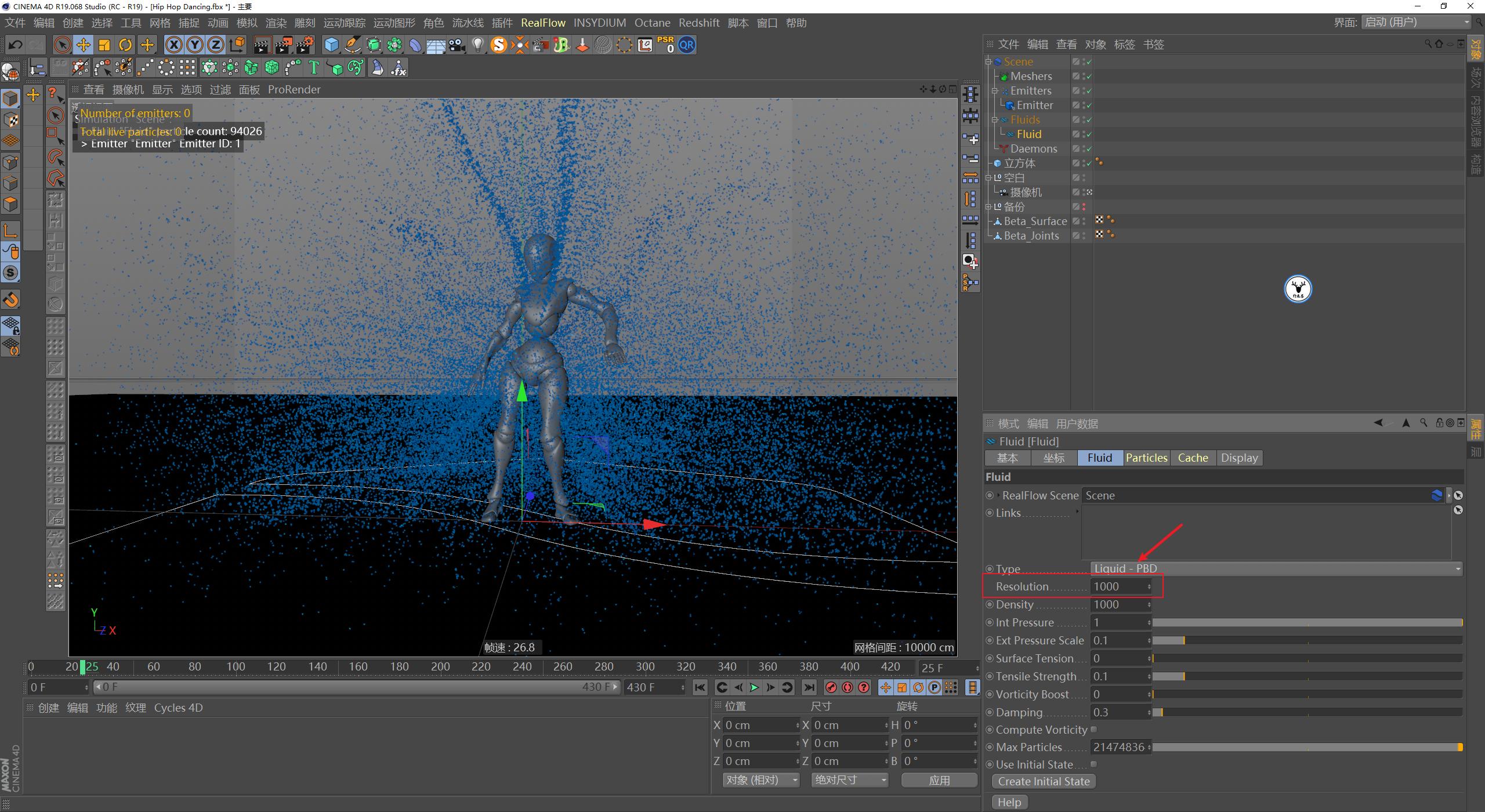This screenshot has height=812, width=1485.
Task: Add a Camera from the toolbar
Action: point(457,45)
